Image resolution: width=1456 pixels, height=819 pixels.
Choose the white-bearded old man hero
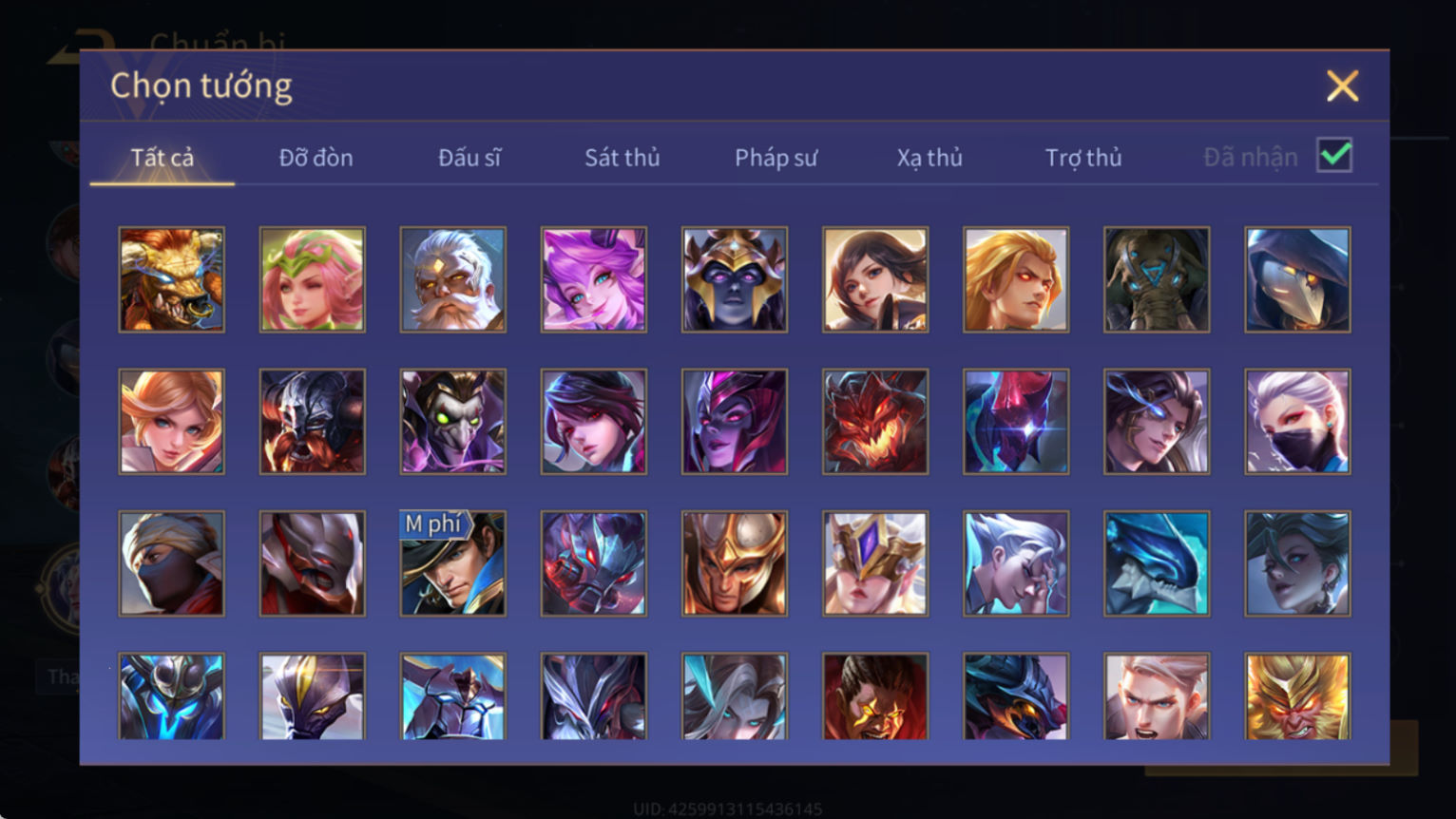click(x=453, y=279)
